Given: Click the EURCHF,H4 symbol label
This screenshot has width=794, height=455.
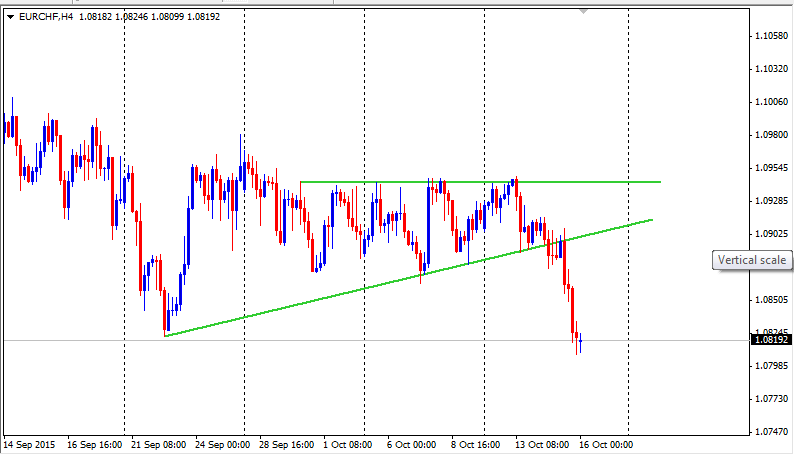Looking at the screenshot, I should pos(46,17).
